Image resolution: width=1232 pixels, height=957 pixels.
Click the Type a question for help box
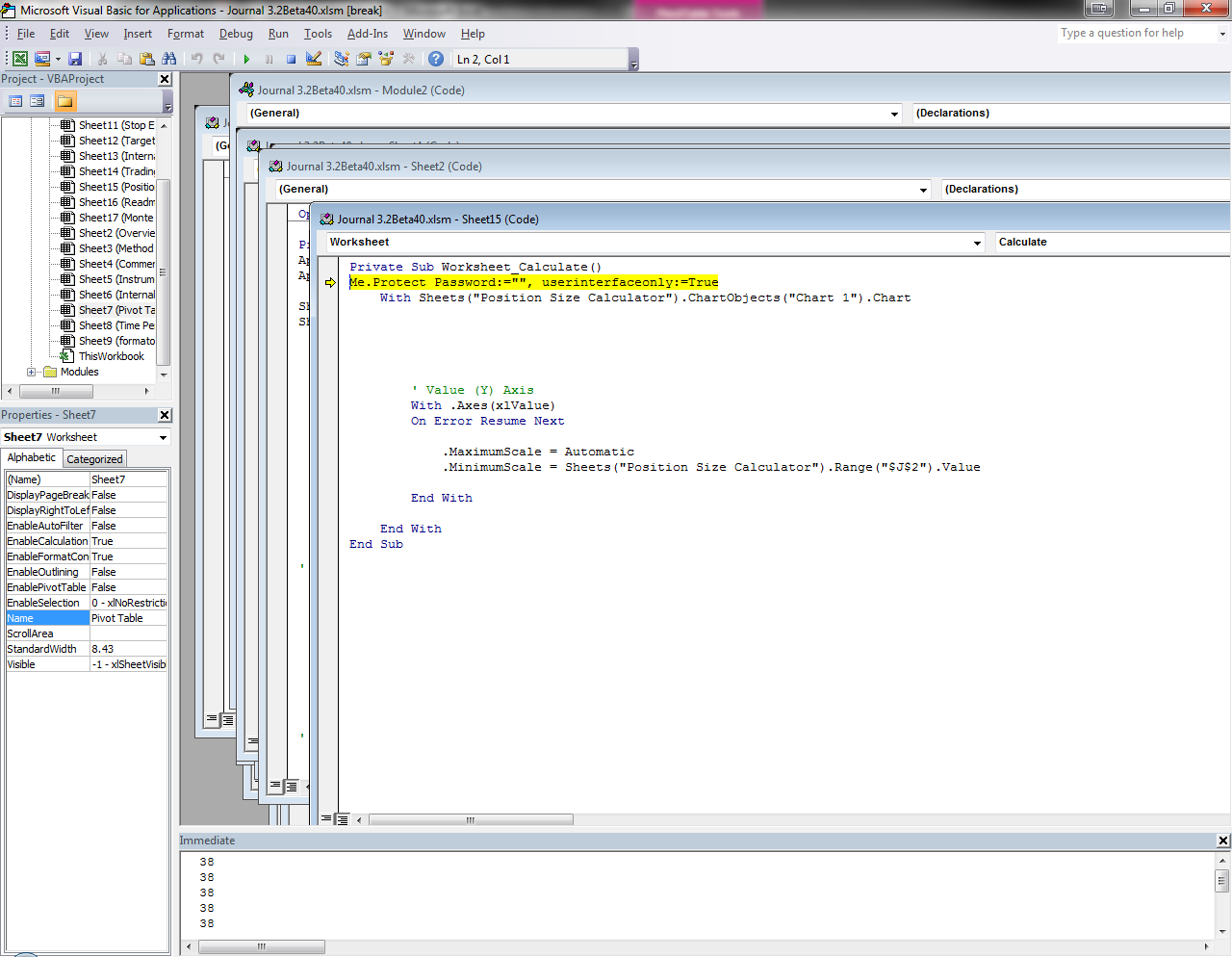[1136, 33]
